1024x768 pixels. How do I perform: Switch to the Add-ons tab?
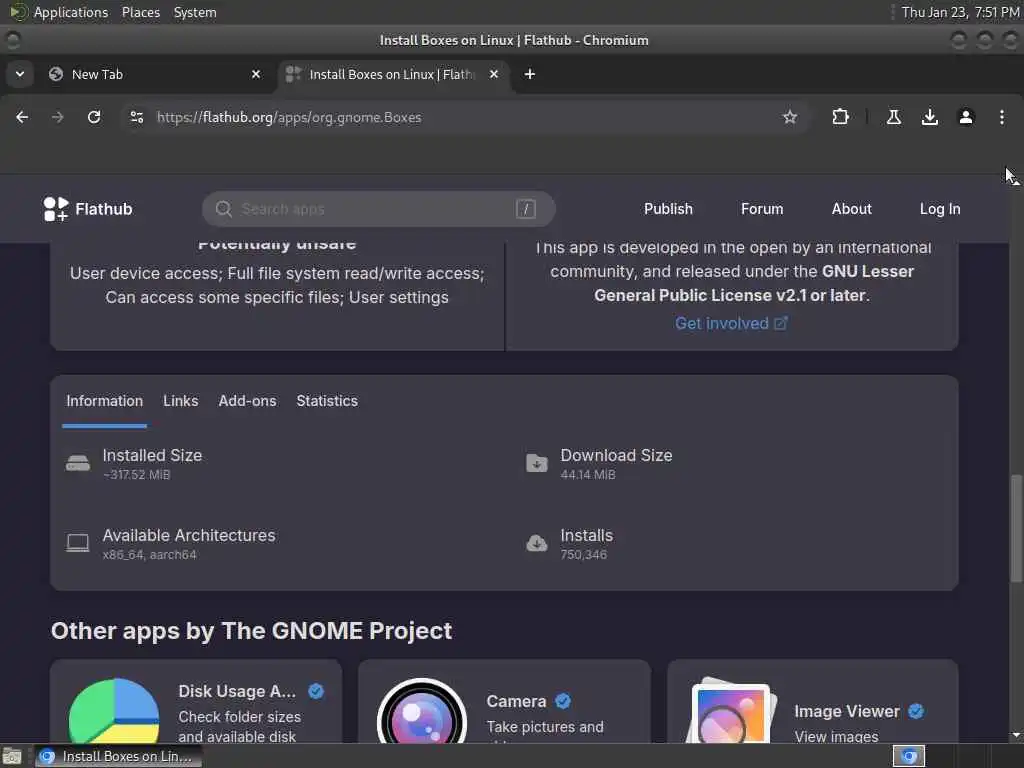click(247, 401)
